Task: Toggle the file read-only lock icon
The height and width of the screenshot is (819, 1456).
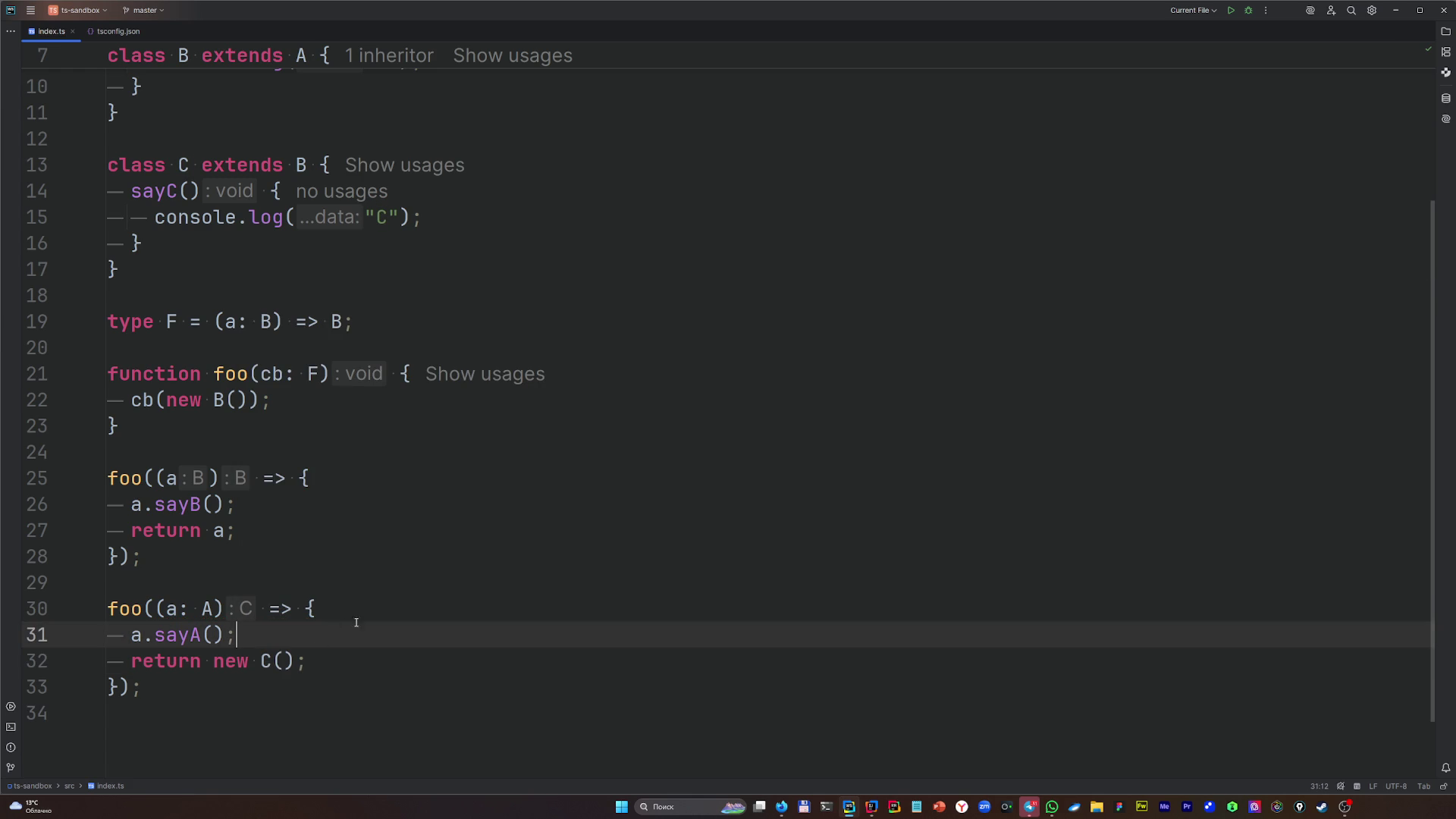Action: click(x=1443, y=786)
